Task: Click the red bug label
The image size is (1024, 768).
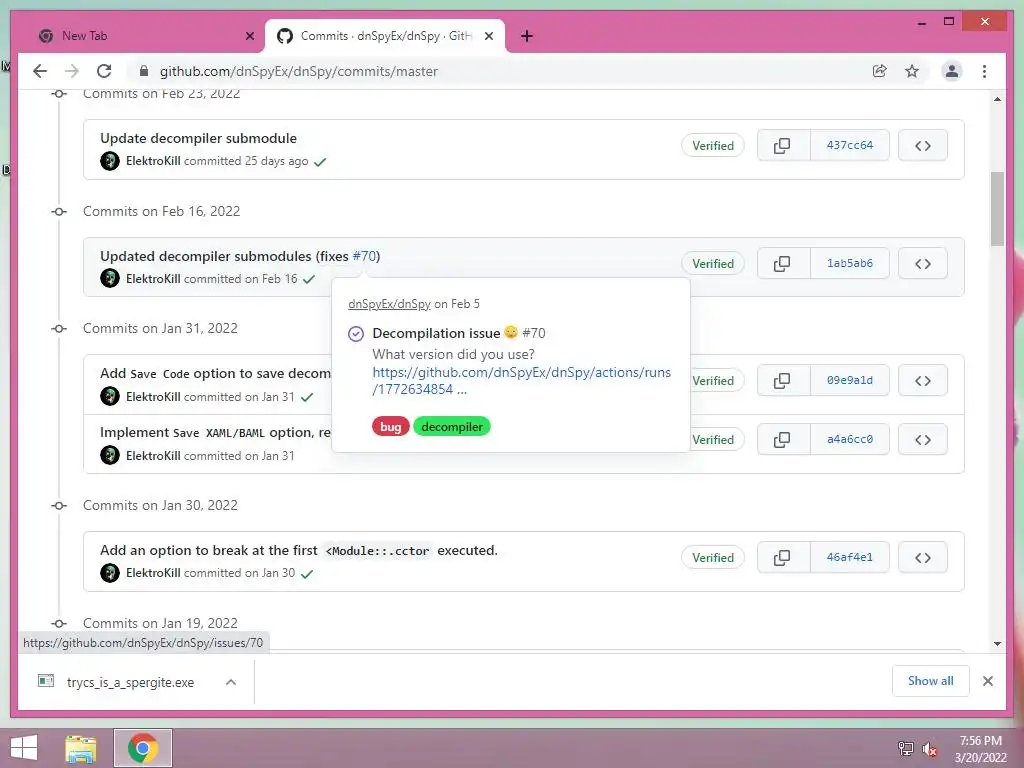Action: pyautogui.click(x=391, y=426)
